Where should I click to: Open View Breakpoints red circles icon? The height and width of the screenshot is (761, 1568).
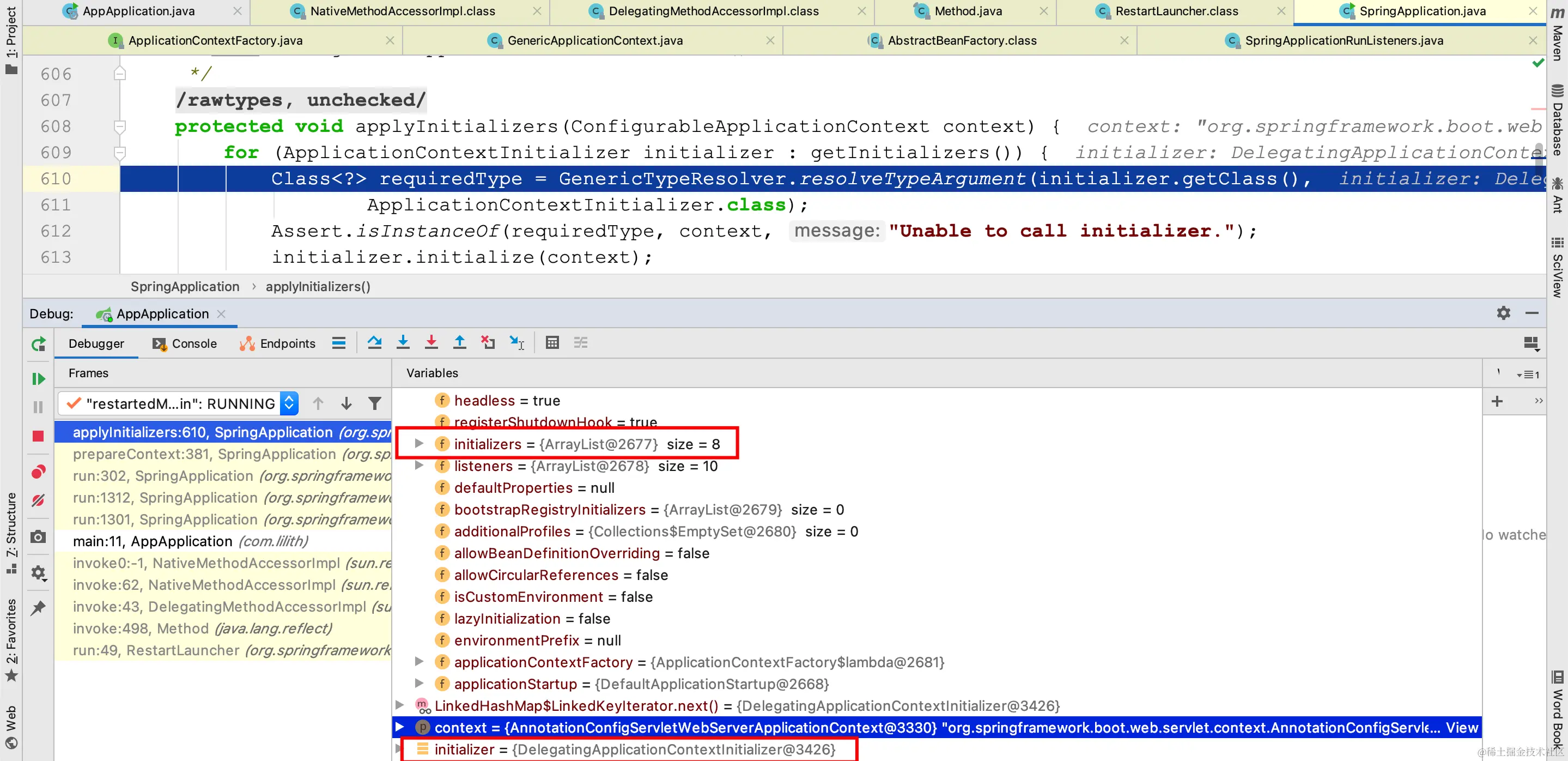click(38, 472)
